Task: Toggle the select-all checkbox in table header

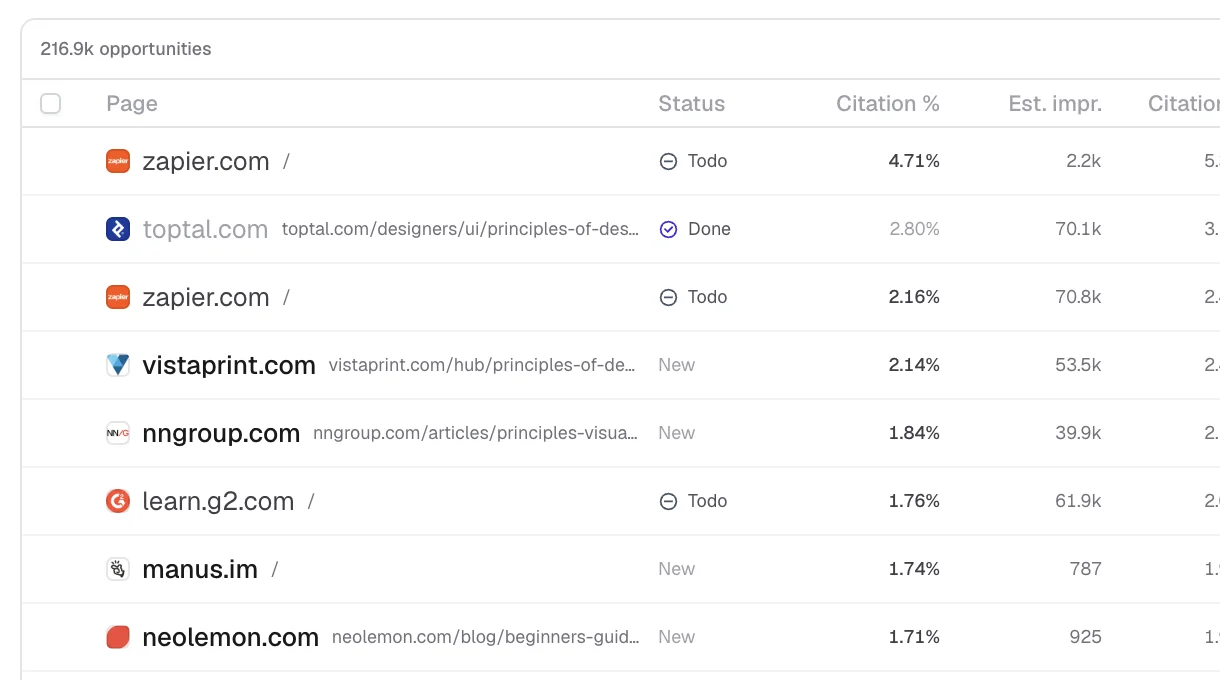Action: 50,103
